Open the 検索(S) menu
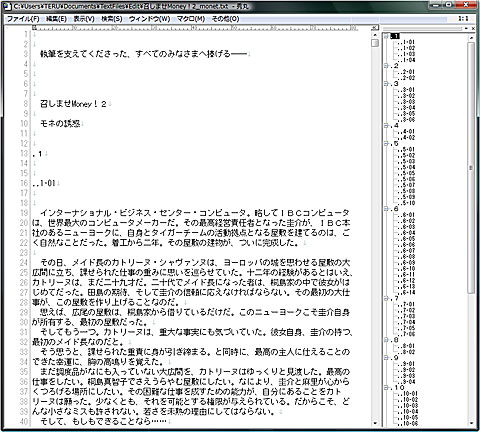The width and height of the screenshot is (480, 432). pos(112,19)
